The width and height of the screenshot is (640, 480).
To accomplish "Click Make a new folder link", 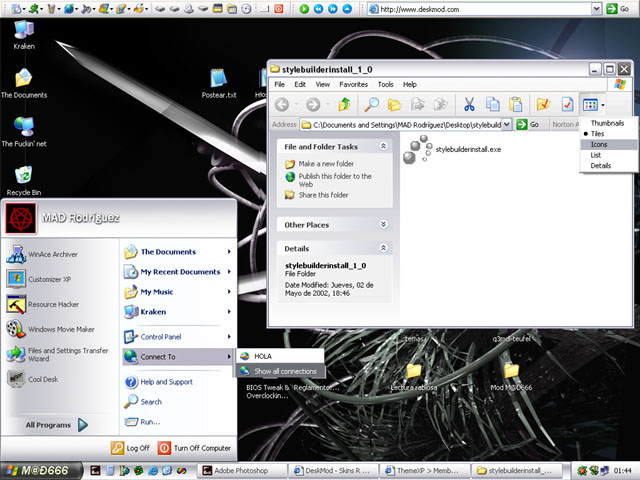I will [x=326, y=164].
